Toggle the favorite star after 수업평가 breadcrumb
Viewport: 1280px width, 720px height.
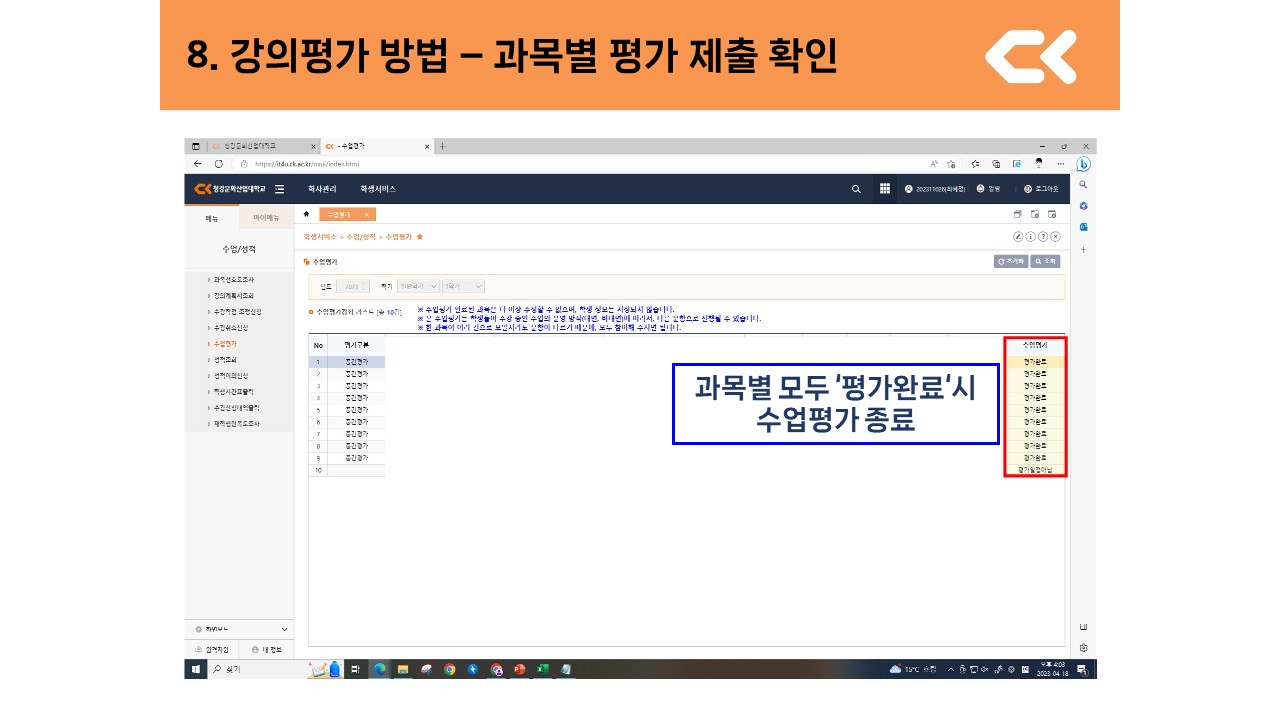[x=420, y=237]
